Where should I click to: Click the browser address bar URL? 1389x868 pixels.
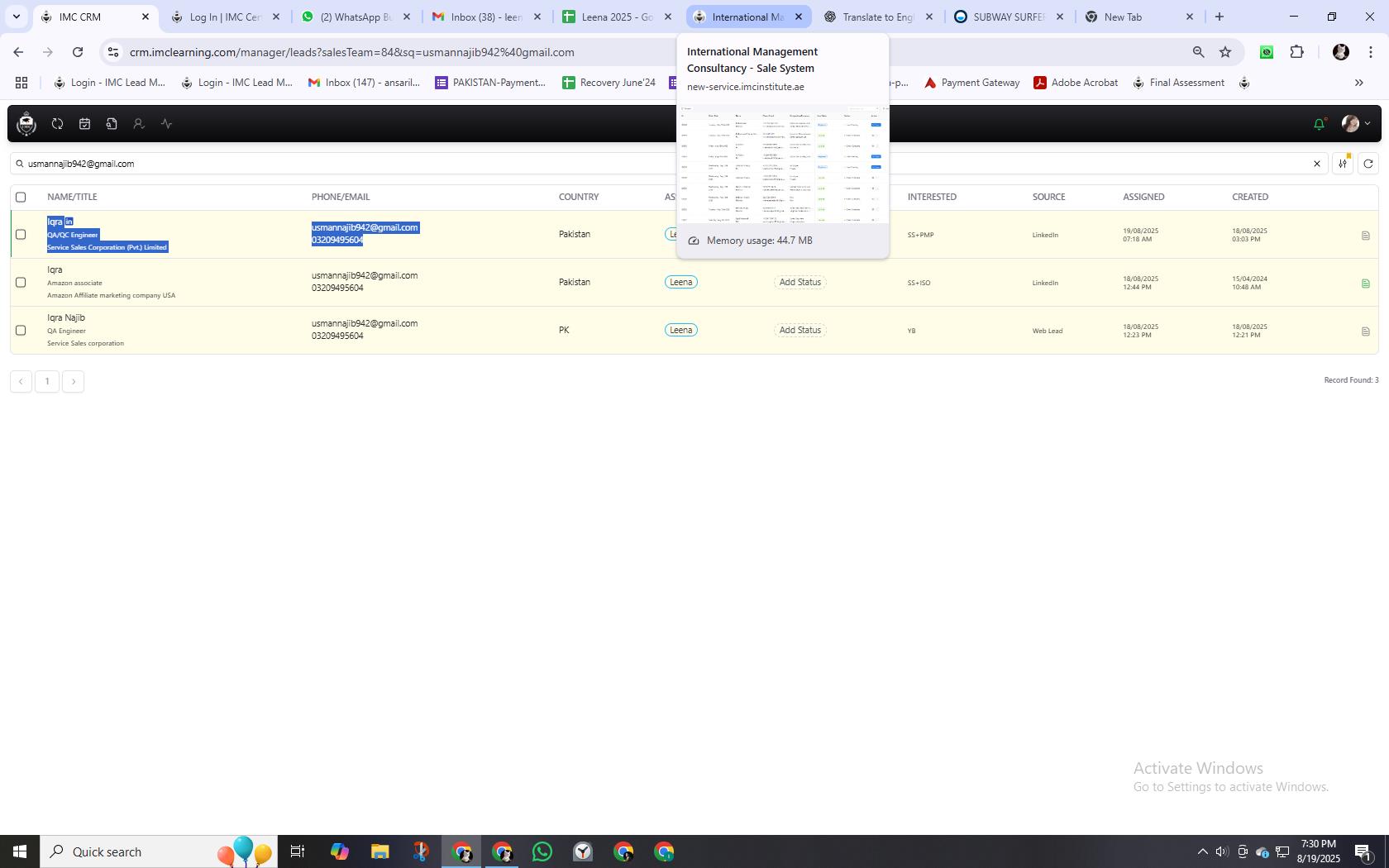pyautogui.click(x=351, y=52)
